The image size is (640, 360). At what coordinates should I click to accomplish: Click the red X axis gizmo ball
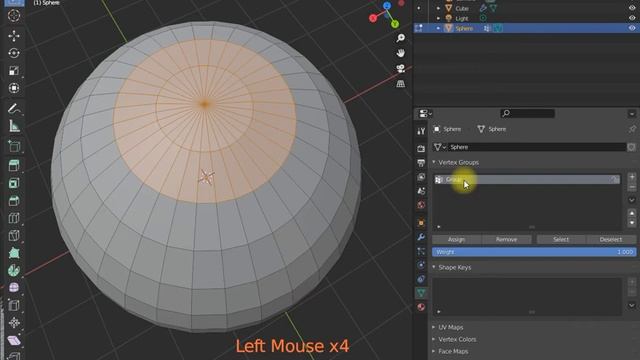373,18
